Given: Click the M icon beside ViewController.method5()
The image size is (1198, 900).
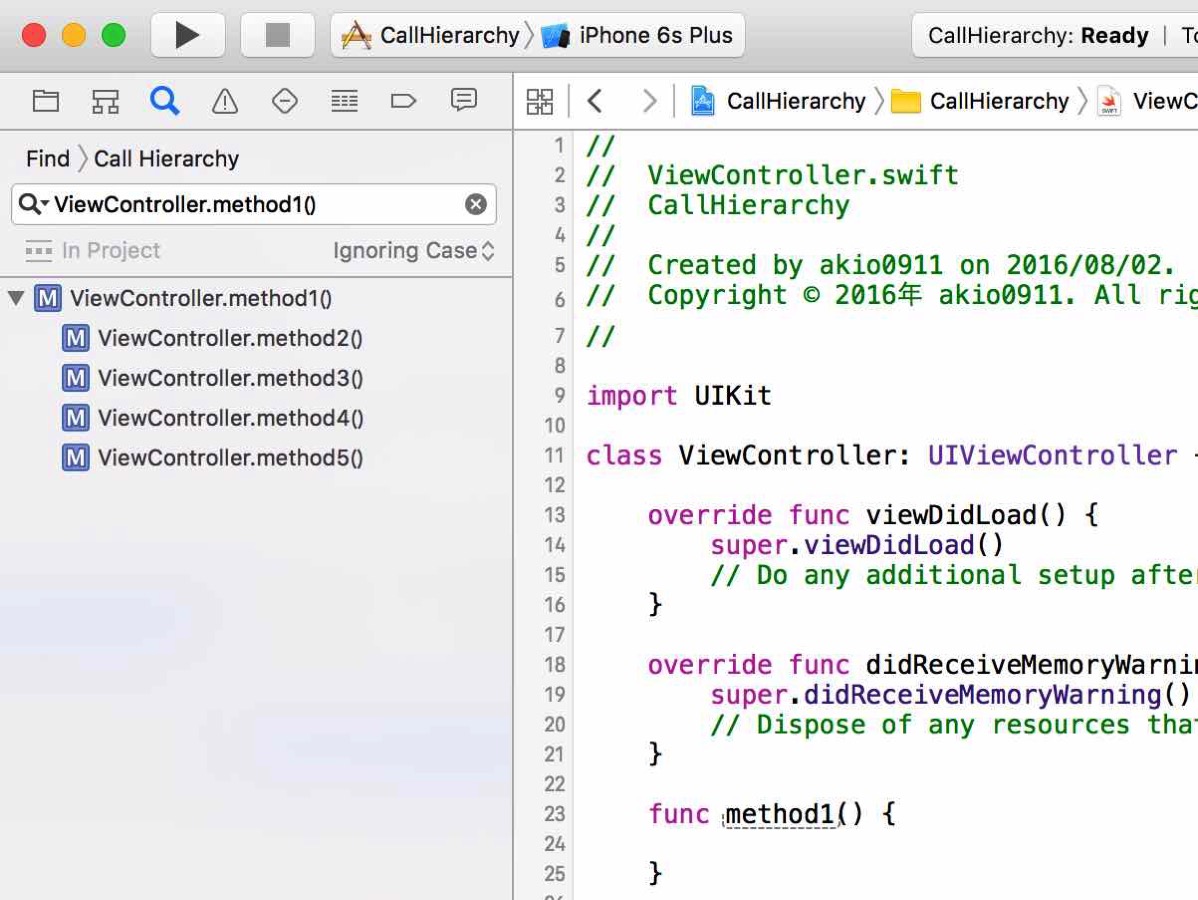Looking at the screenshot, I should tap(75, 457).
